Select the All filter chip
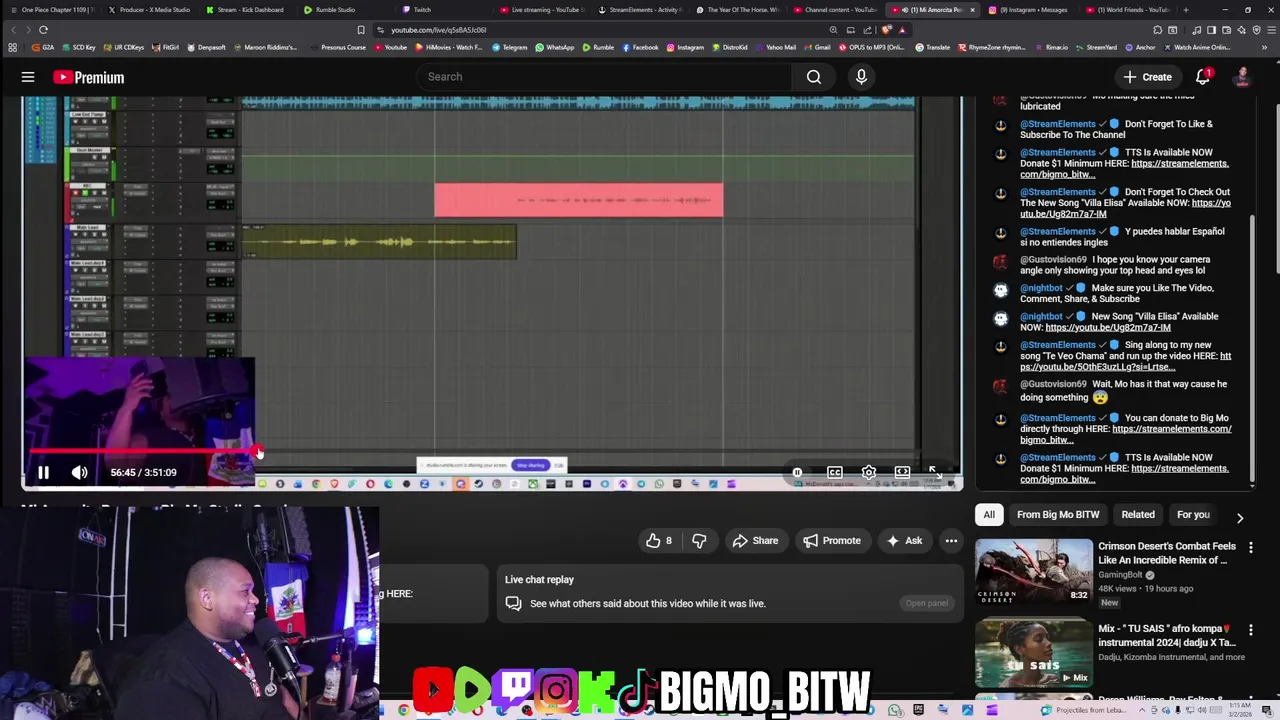Viewport: 1280px width, 720px height. coord(989,515)
